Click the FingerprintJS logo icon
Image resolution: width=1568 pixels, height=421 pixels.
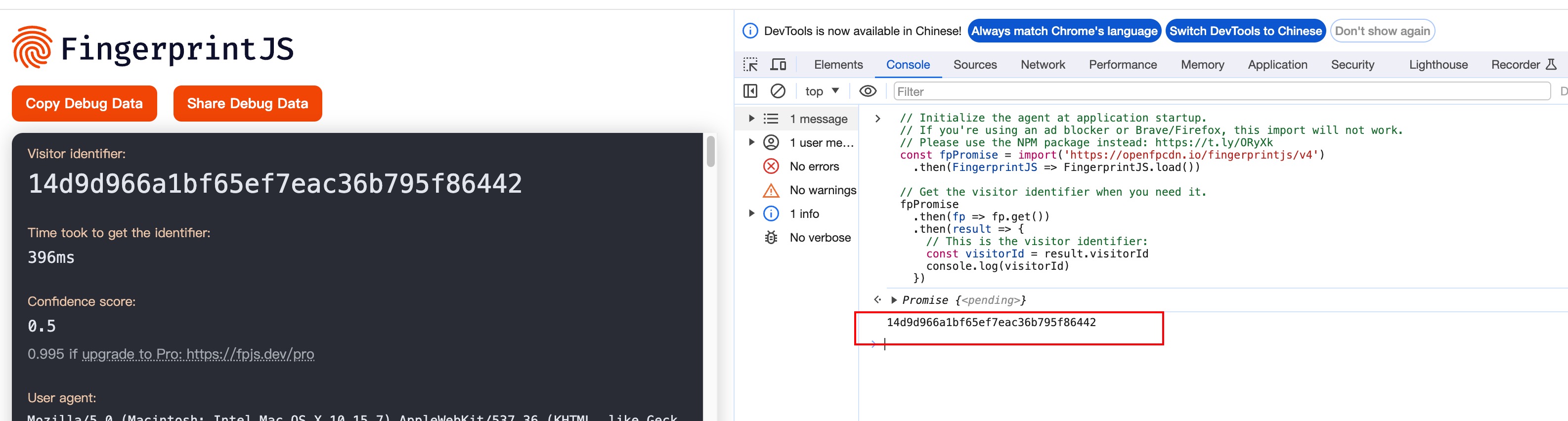pyautogui.click(x=32, y=47)
